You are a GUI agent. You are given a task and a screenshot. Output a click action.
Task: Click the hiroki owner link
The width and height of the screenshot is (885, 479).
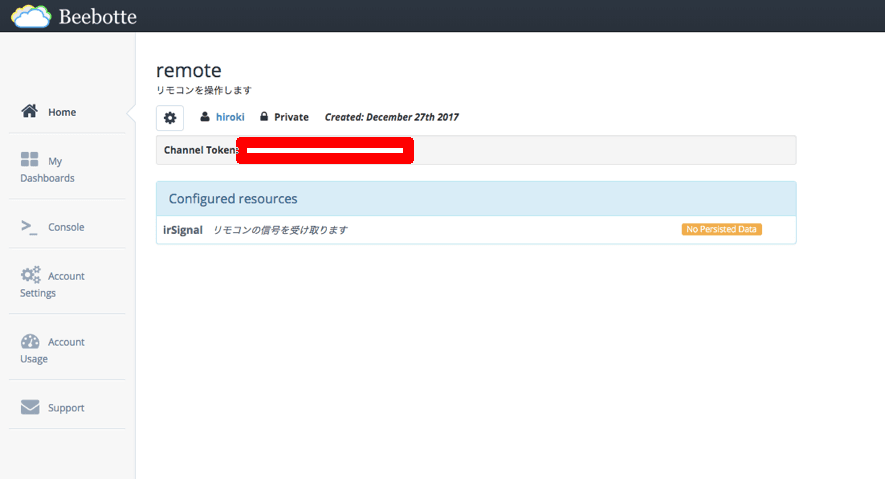click(x=230, y=117)
